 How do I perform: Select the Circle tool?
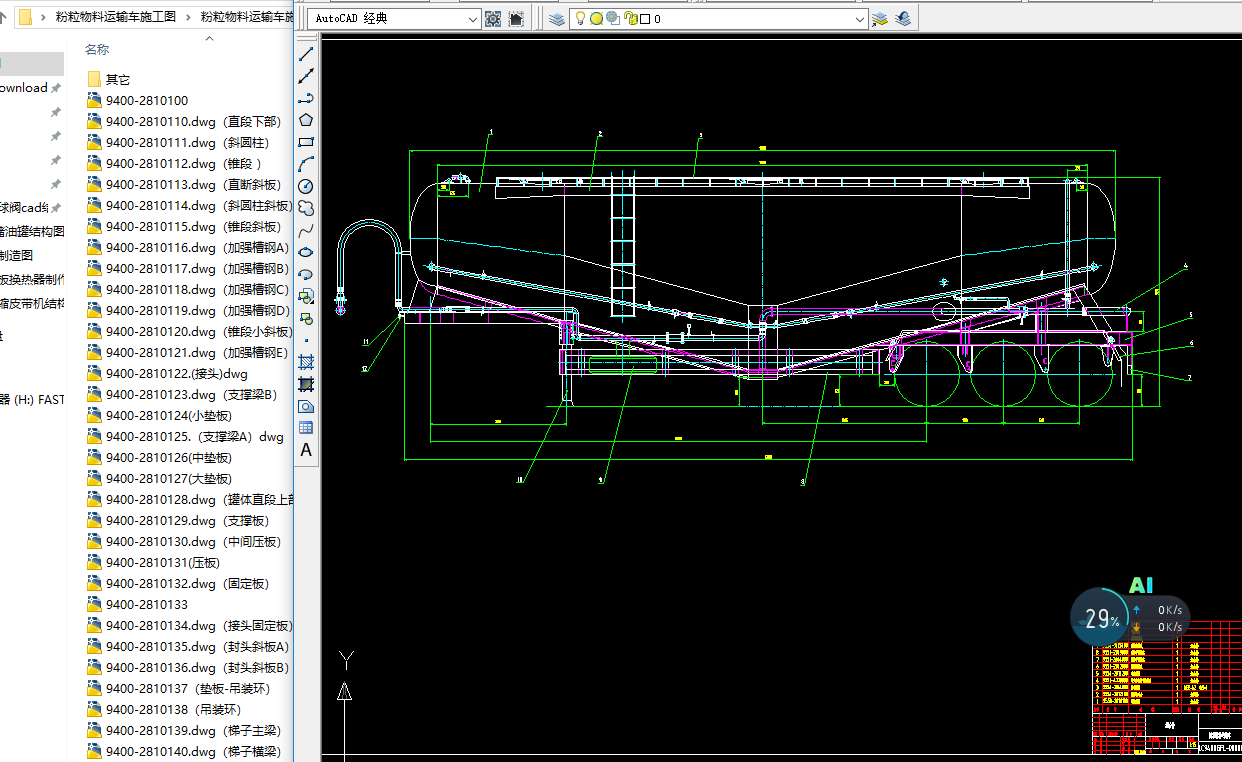[306, 186]
